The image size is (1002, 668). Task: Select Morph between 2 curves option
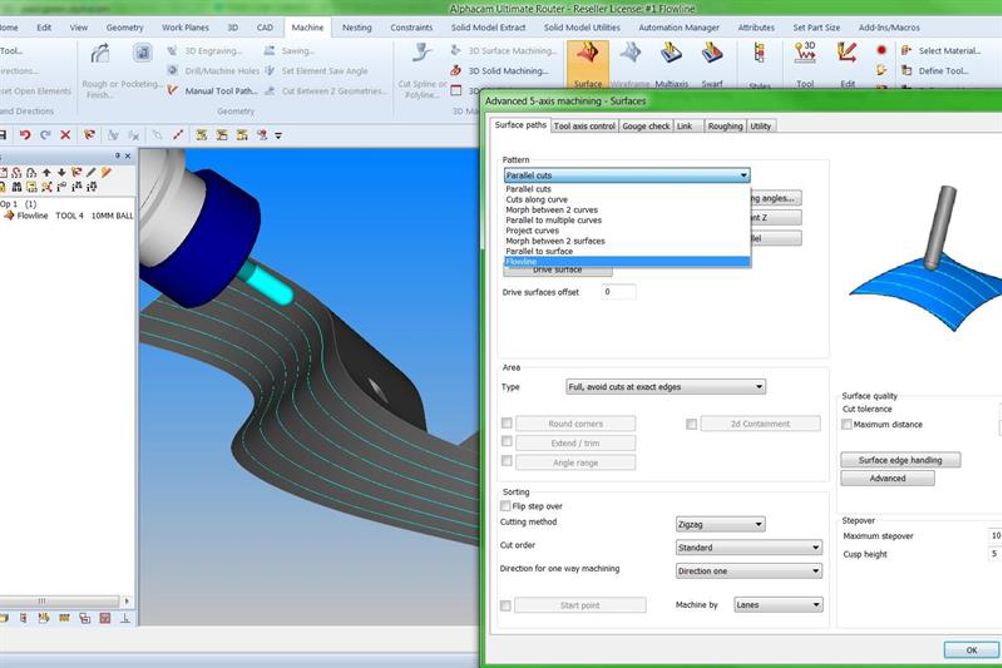tap(551, 210)
